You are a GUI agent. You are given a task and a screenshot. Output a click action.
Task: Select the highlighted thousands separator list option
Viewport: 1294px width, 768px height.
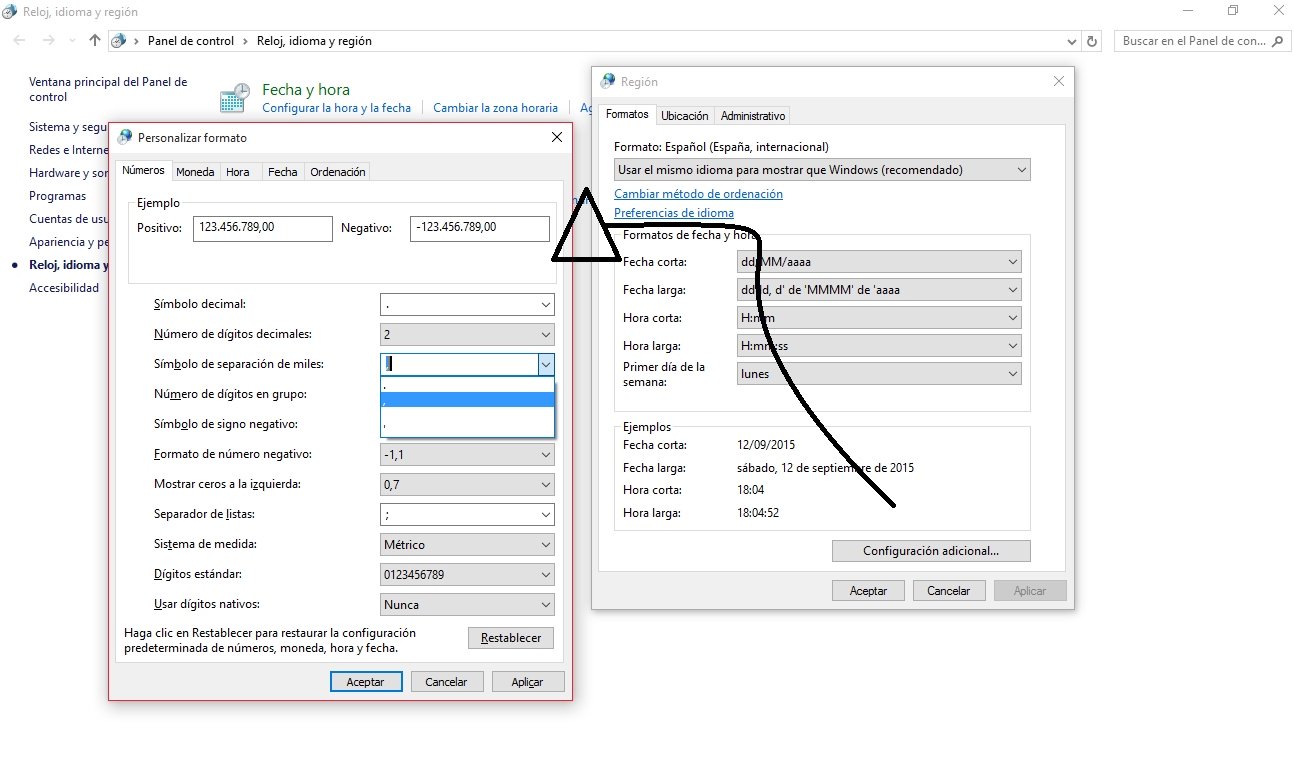coord(467,399)
